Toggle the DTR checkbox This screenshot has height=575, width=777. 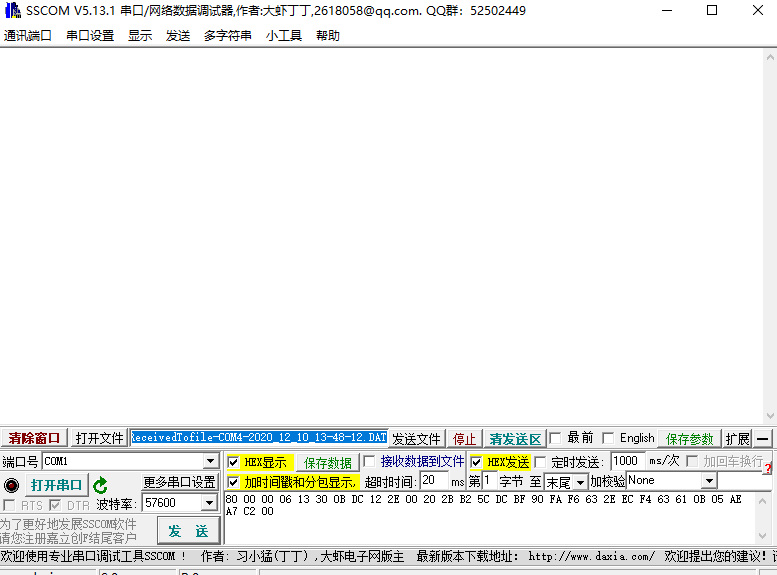55,505
